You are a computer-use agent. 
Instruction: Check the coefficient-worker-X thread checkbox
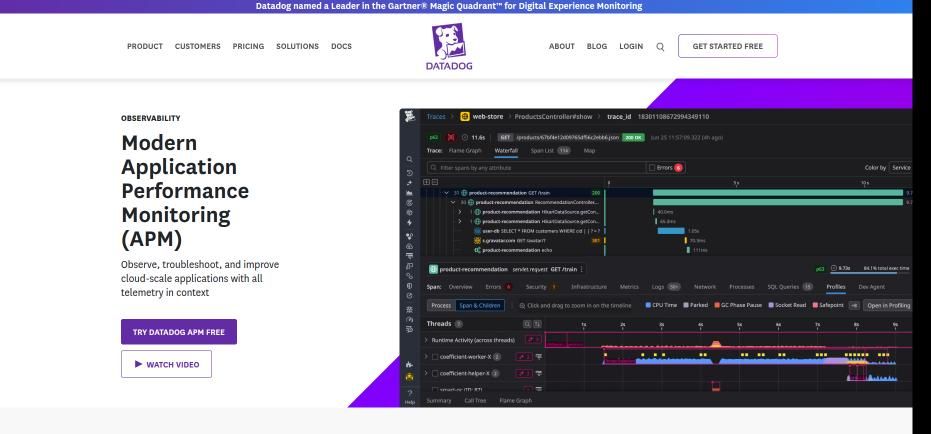pos(435,357)
